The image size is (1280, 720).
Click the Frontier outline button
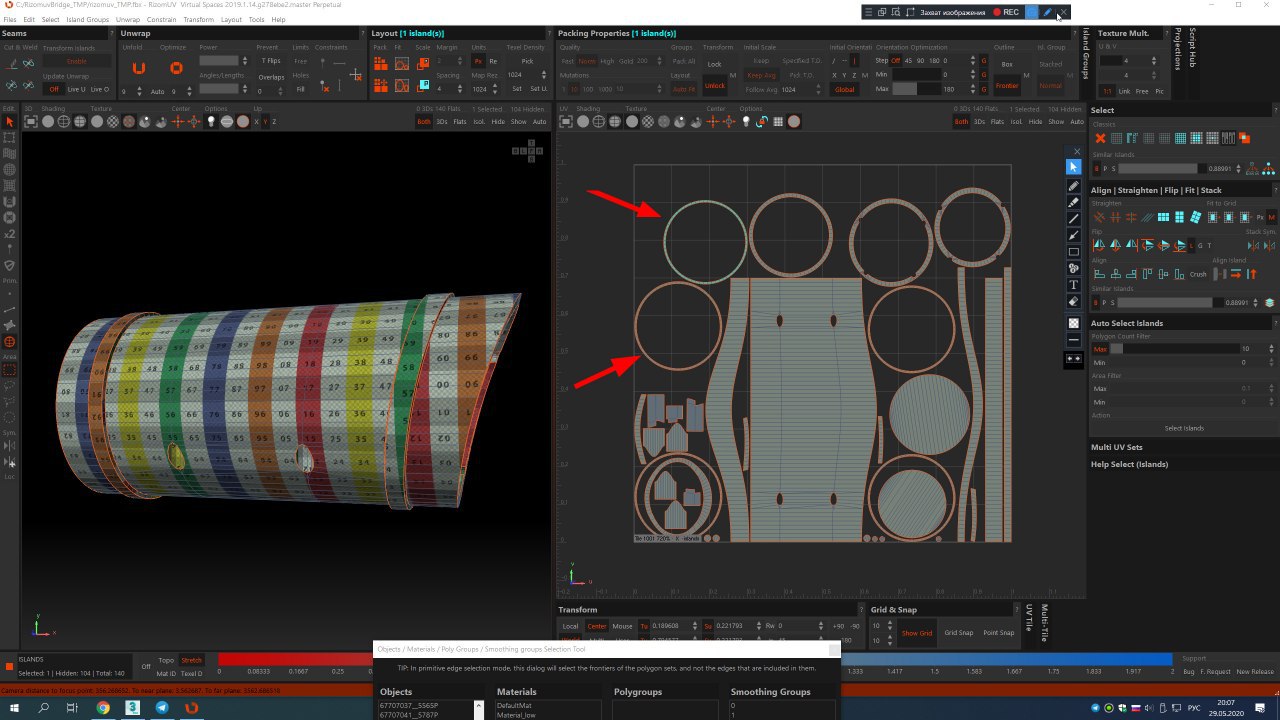coord(1006,86)
